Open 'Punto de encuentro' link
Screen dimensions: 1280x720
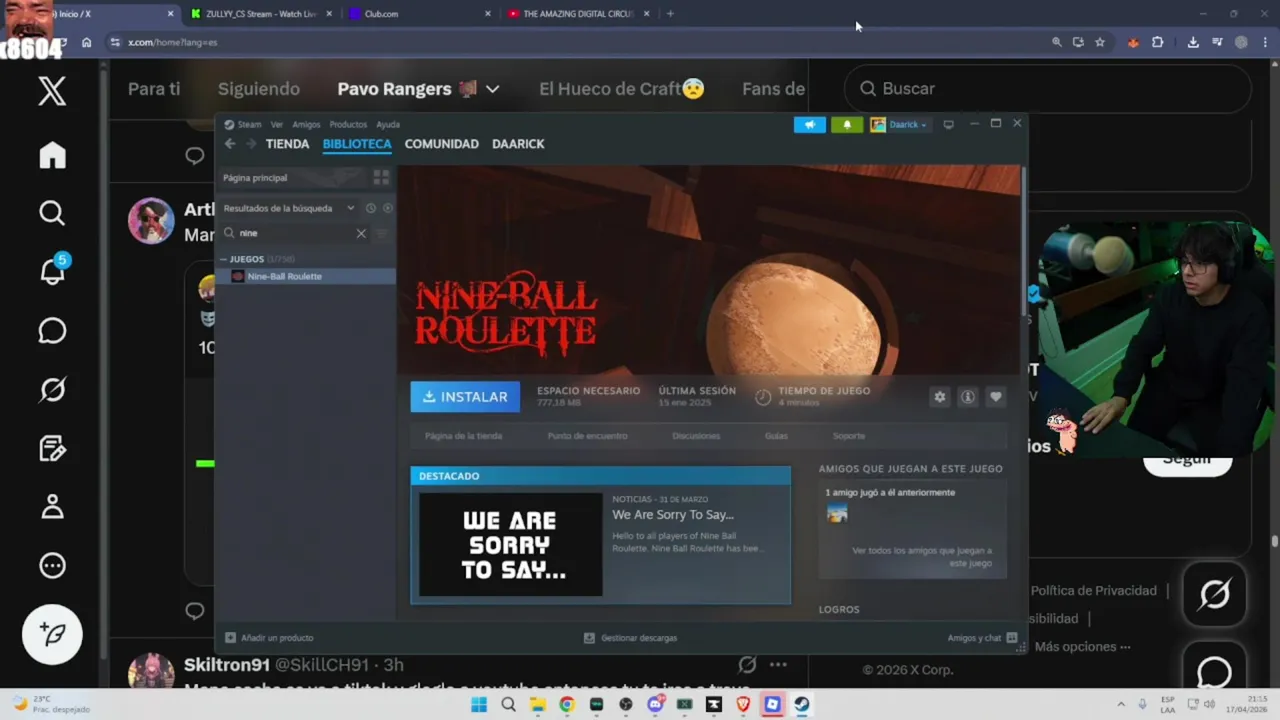[x=587, y=436]
